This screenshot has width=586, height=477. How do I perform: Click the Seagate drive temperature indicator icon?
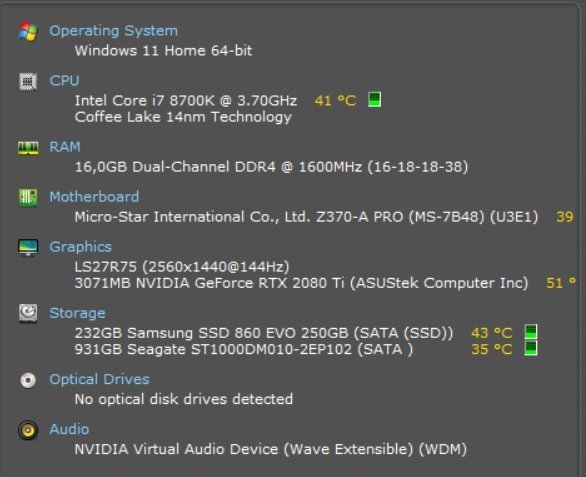pos(531,348)
